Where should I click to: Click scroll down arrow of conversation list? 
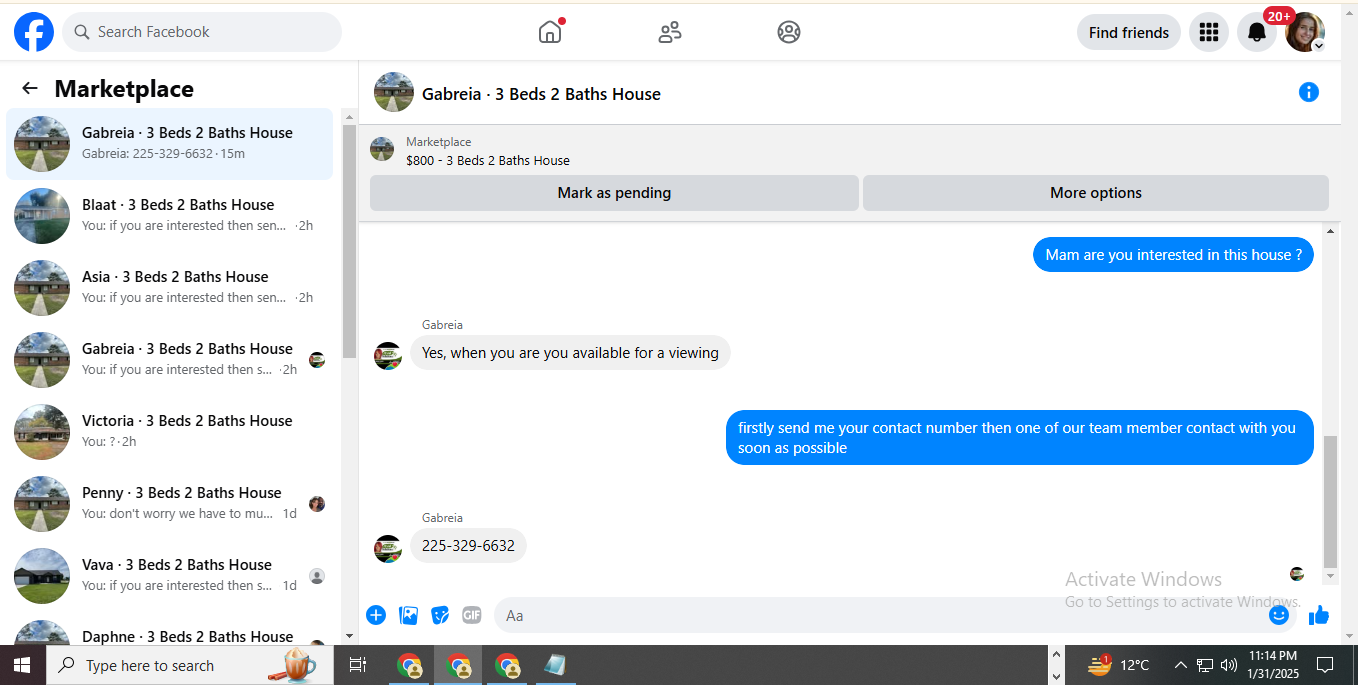[x=349, y=635]
